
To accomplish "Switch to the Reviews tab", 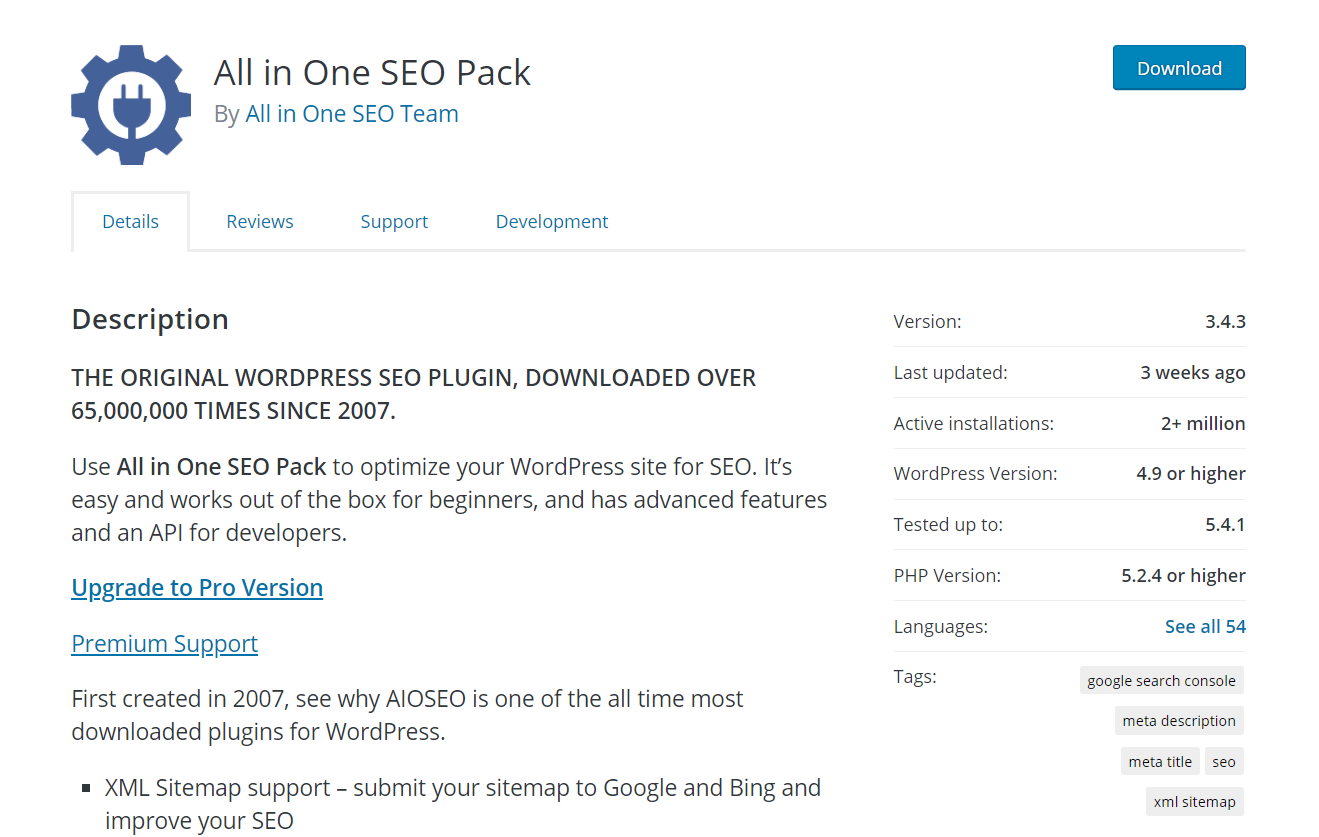I will [260, 221].
